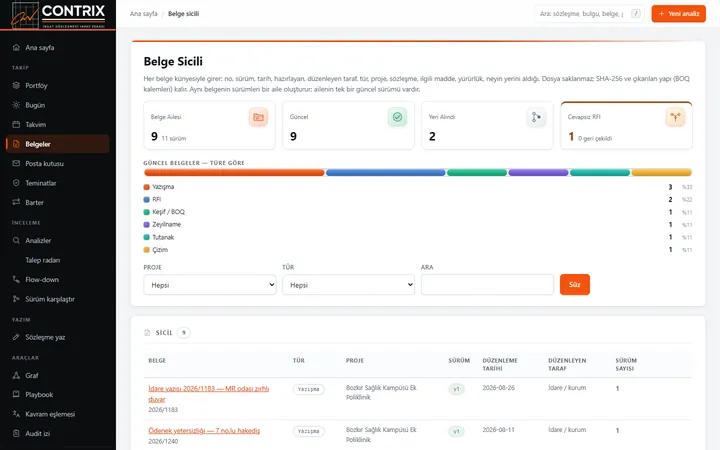Click the Çizim legend label

[x=160, y=250]
